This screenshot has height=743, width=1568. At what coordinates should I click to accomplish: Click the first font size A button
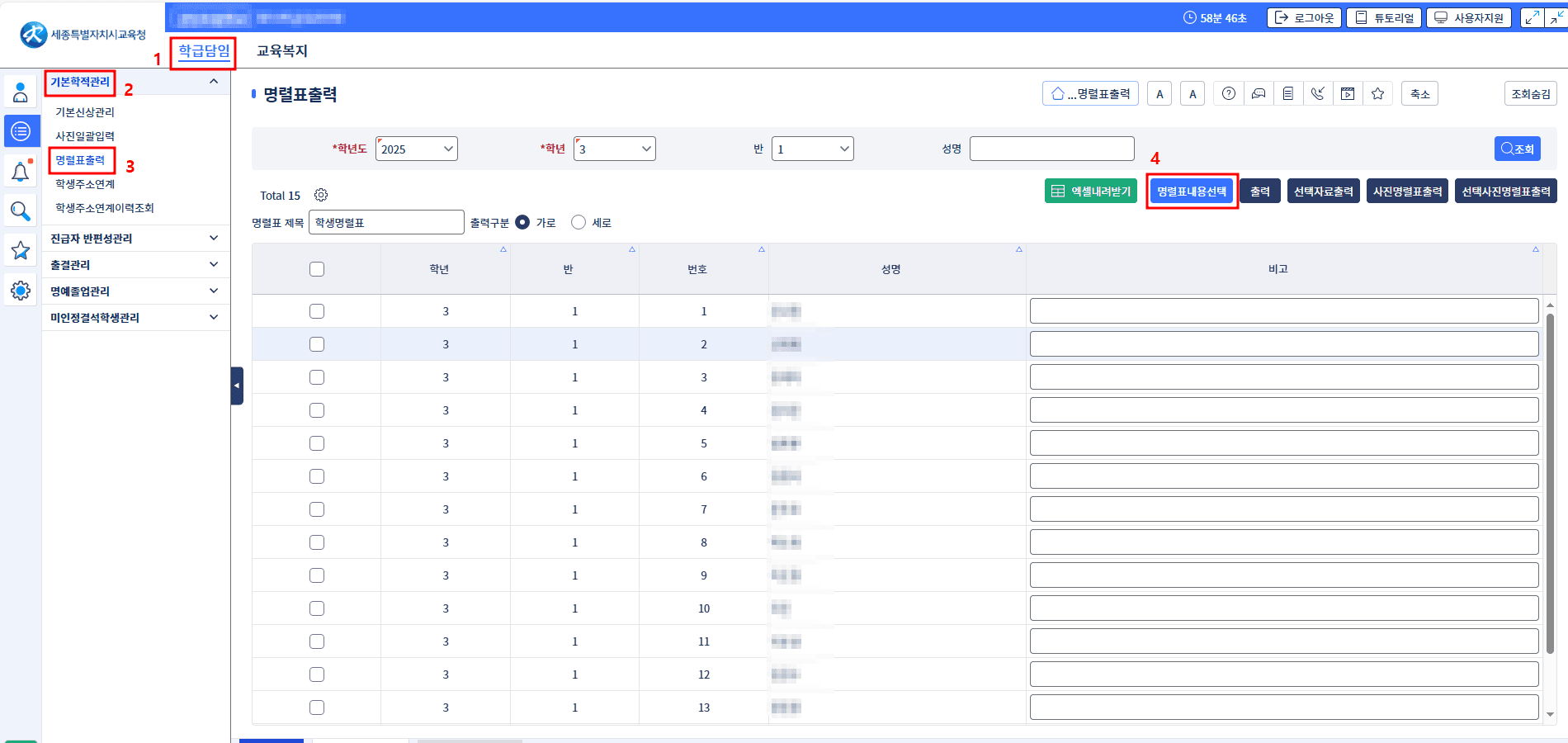click(x=1159, y=94)
